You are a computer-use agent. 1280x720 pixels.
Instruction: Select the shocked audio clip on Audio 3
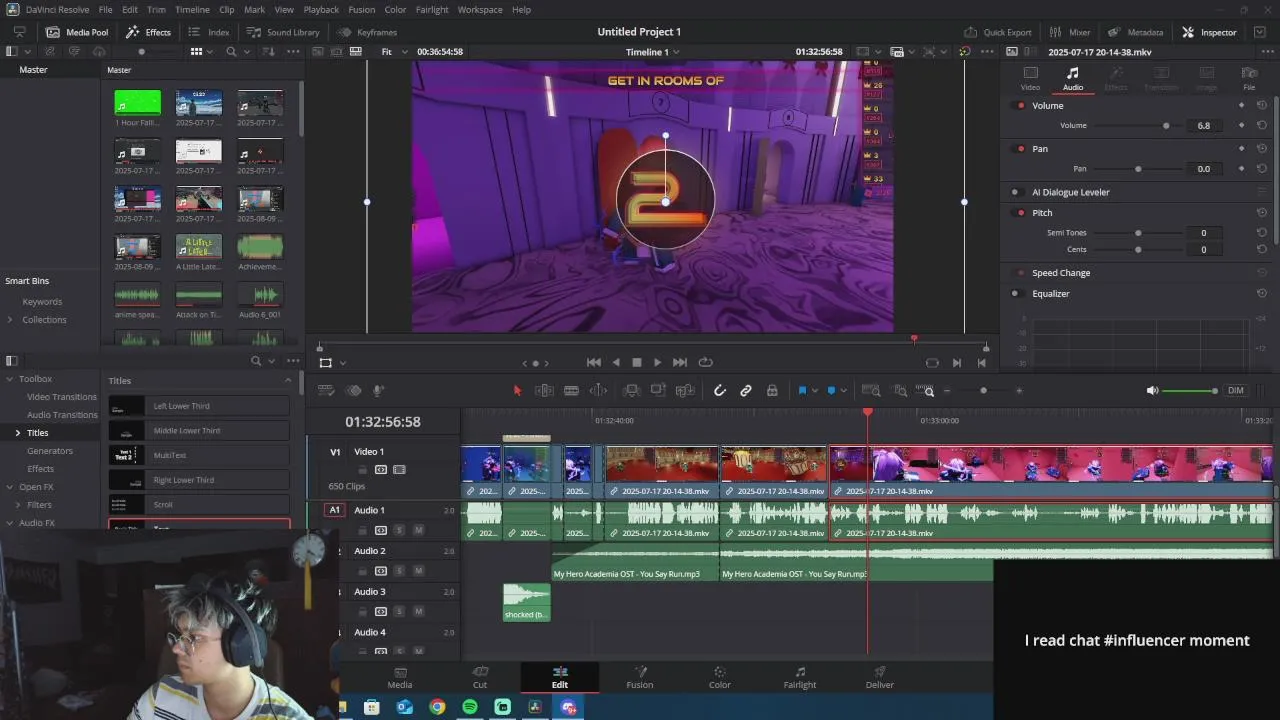tap(526, 602)
